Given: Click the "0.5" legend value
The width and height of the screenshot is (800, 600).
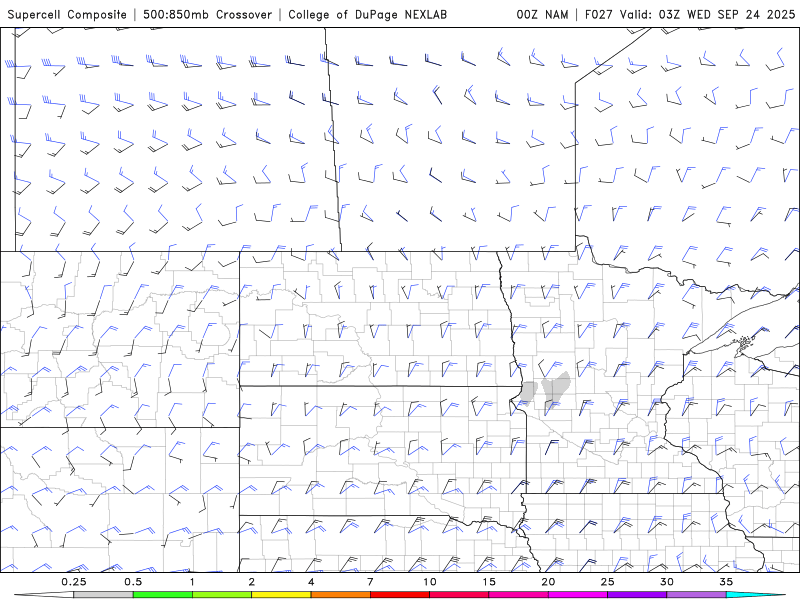Looking at the screenshot, I should (133, 582).
